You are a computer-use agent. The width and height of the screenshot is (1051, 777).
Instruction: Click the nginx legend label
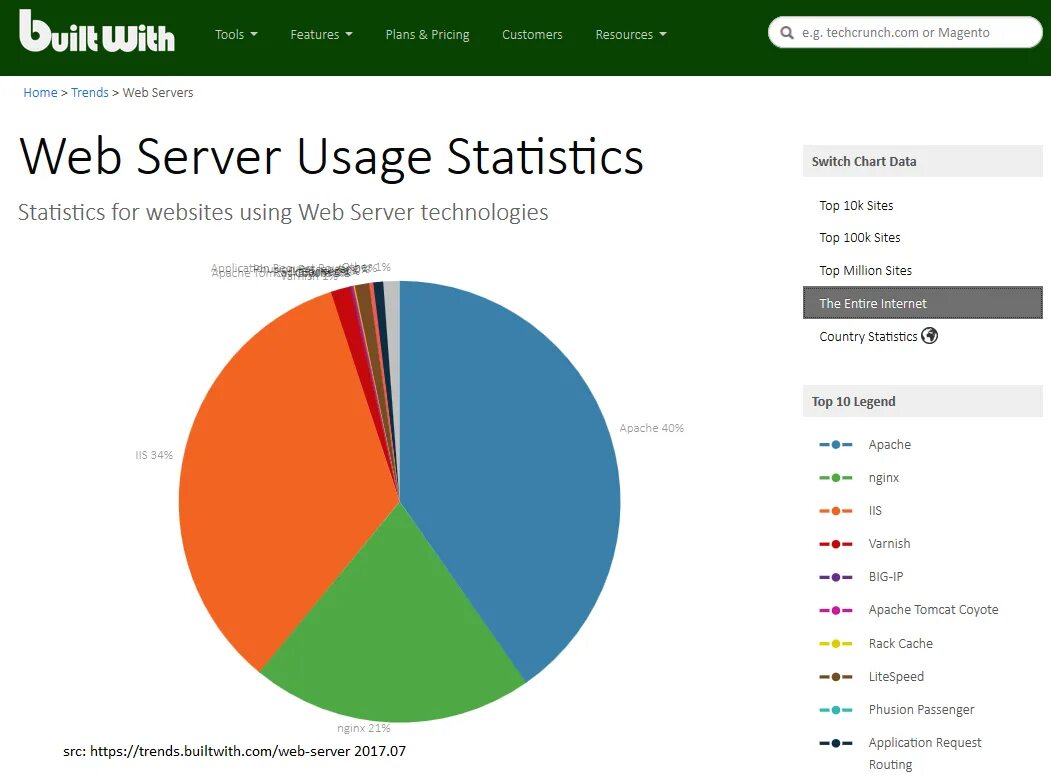point(883,478)
